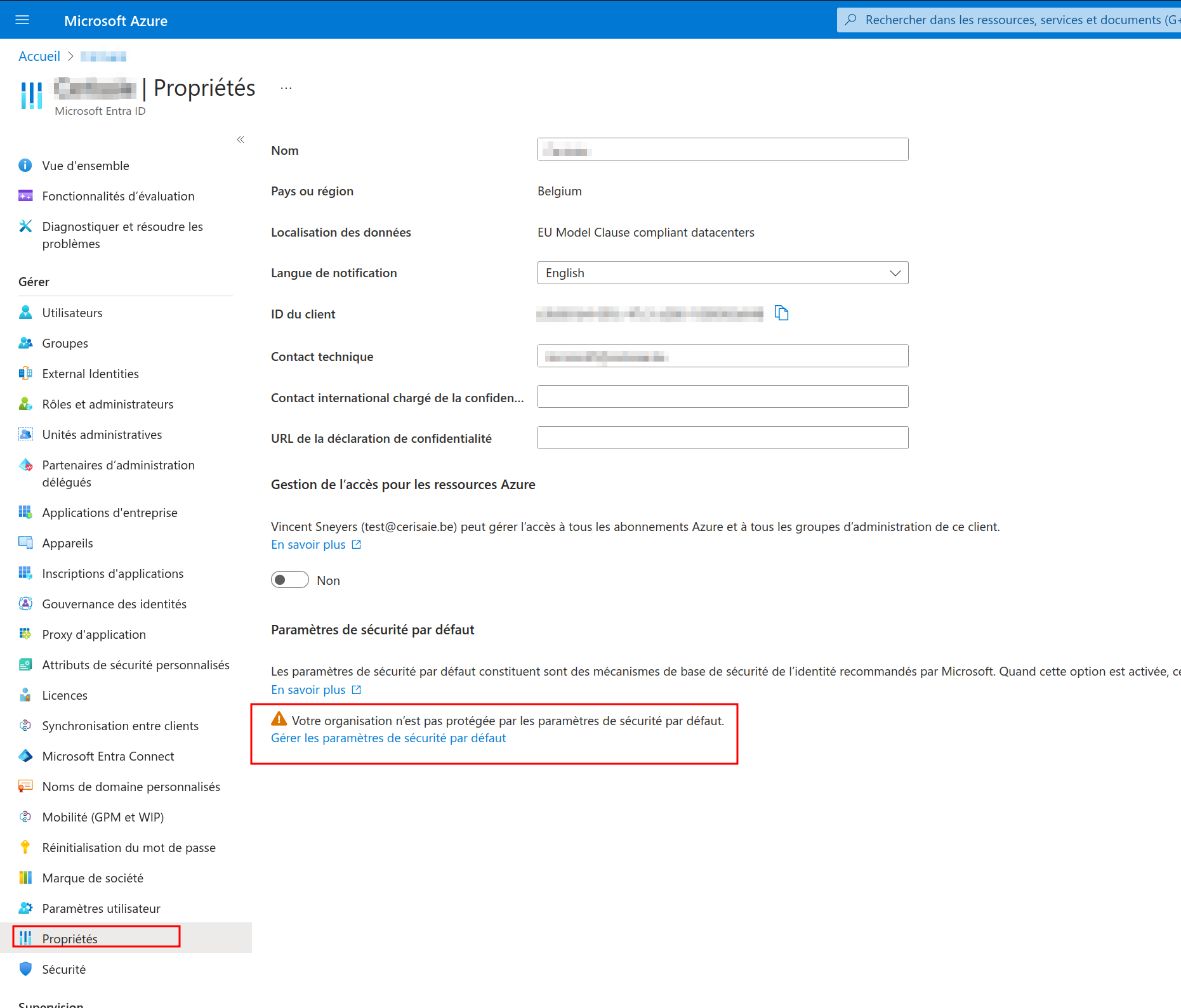Click the Utilisateurs icon in sidebar
The image size is (1181, 1008).
25,313
